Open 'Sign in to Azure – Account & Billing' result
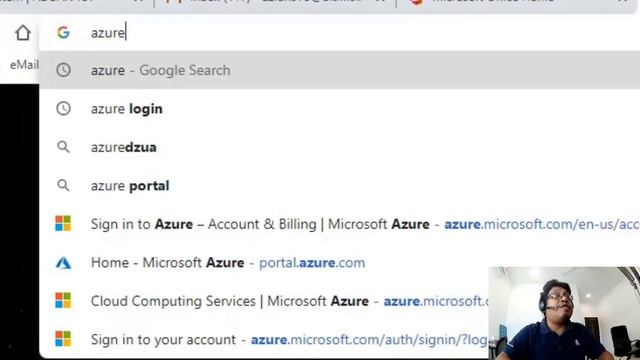The image size is (640, 360). pos(340,224)
